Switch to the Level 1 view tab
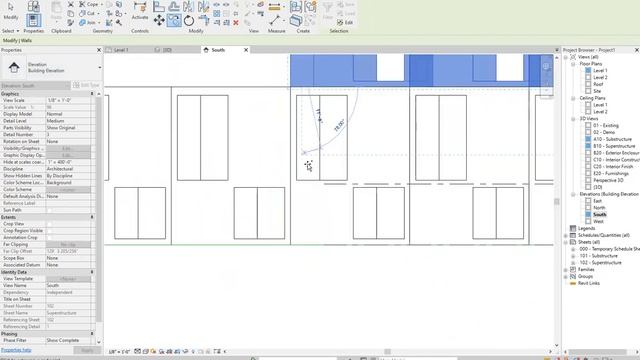 (121, 50)
